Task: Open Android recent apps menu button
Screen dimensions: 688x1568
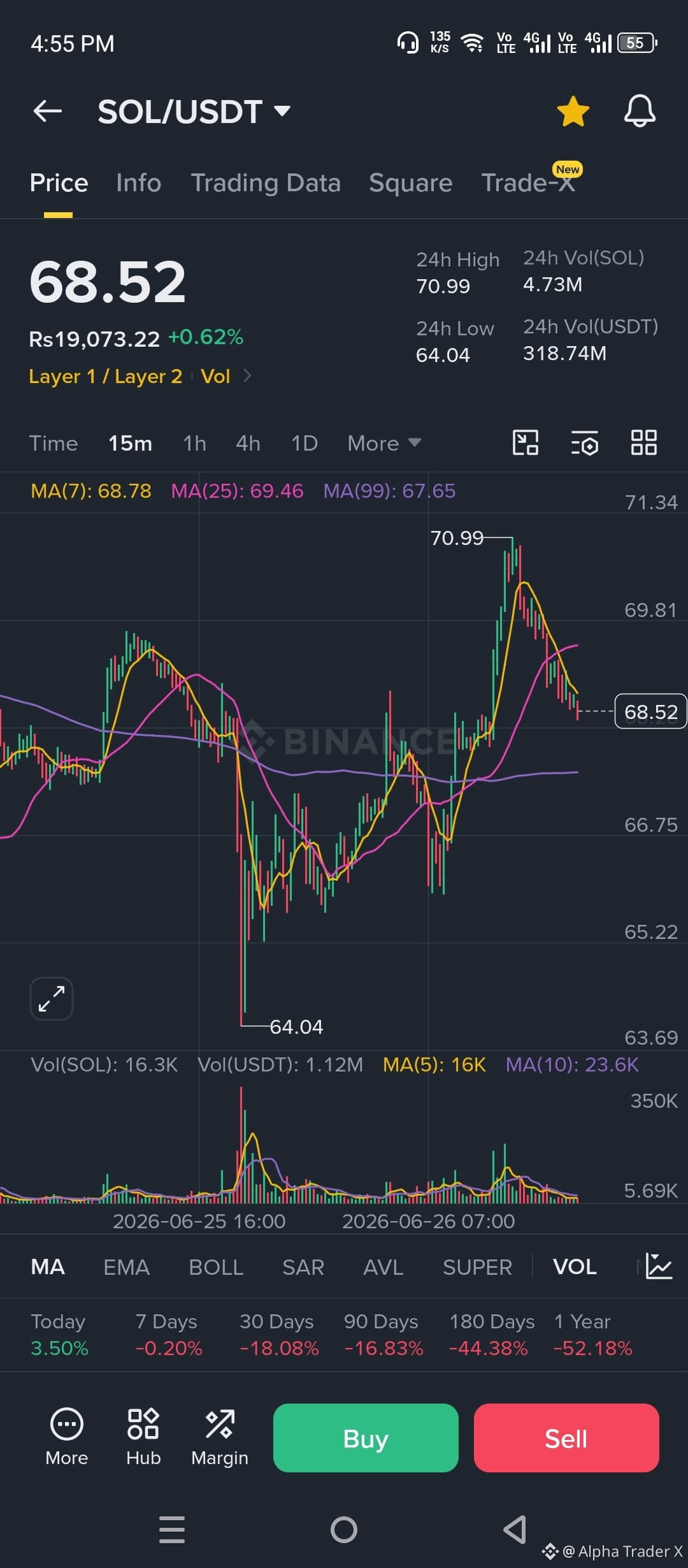Action: tap(172, 1529)
